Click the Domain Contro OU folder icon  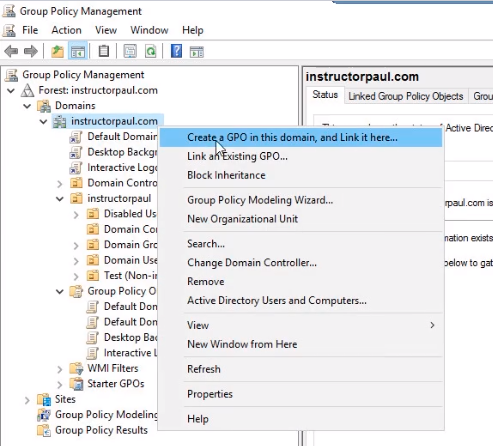click(x=76, y=183)
